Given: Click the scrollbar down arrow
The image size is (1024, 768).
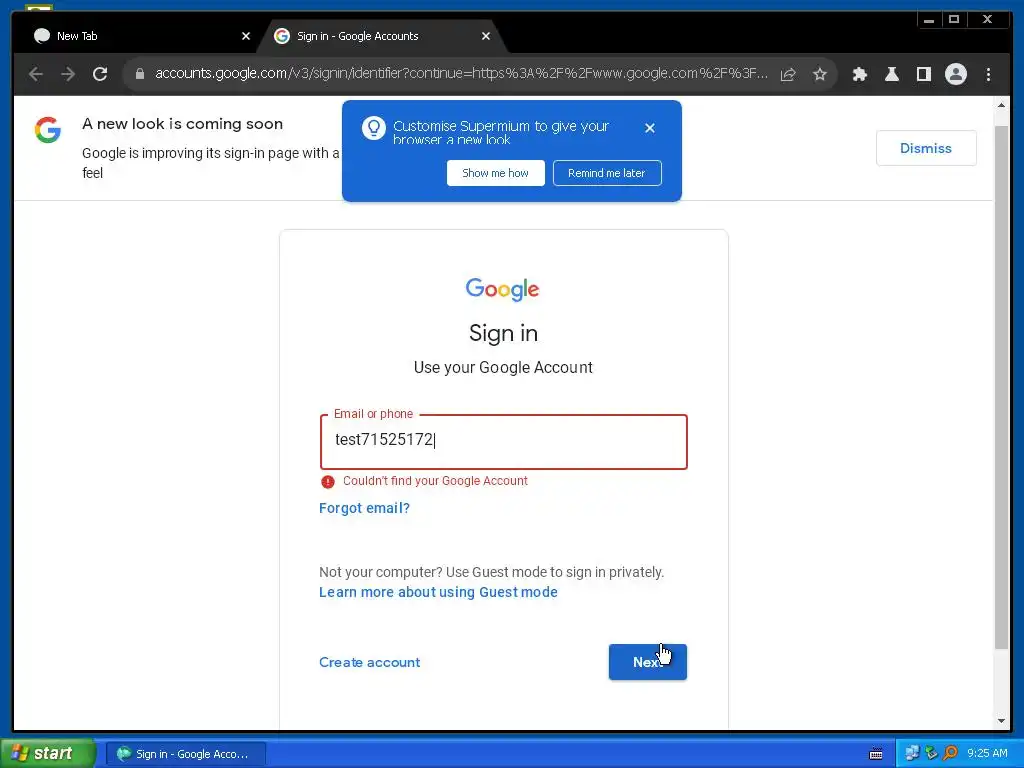Looking at the screenshot, I should tap(1001, 721).
